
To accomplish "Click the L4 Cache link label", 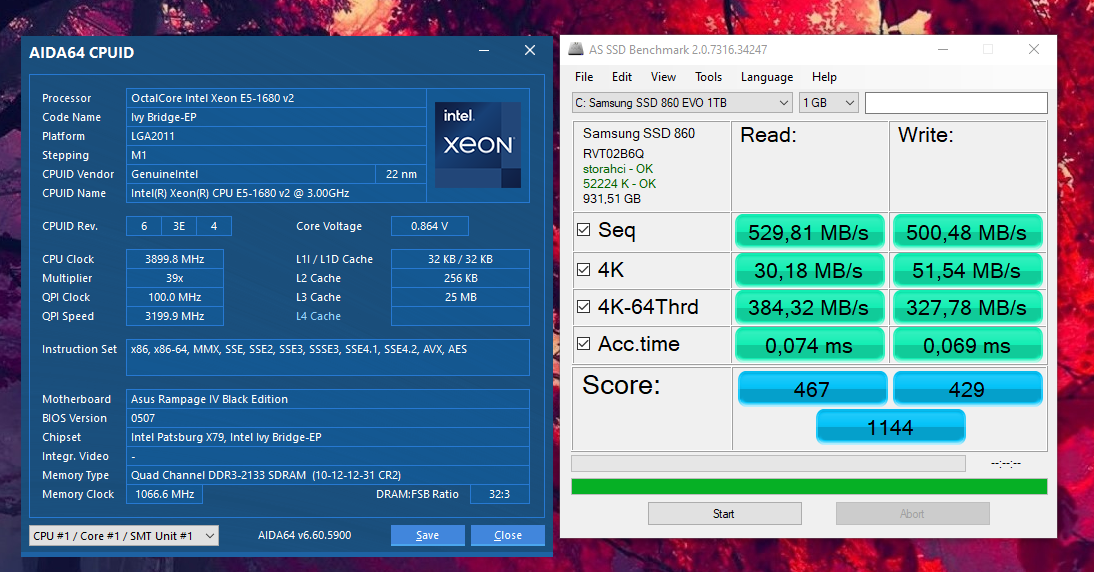I will [318, 316].
